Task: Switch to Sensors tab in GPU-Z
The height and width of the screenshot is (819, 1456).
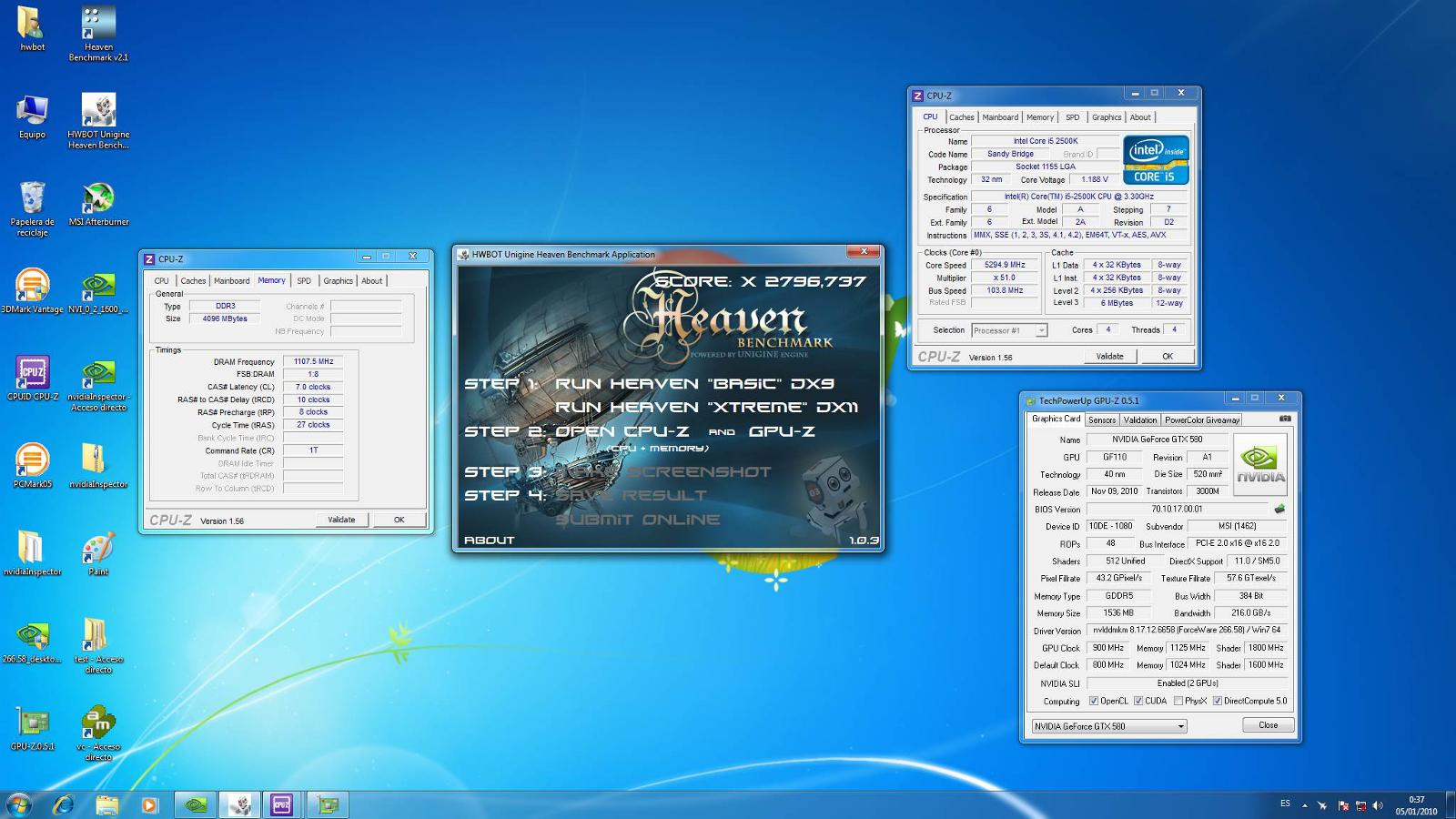Action: click(1102, 420)
